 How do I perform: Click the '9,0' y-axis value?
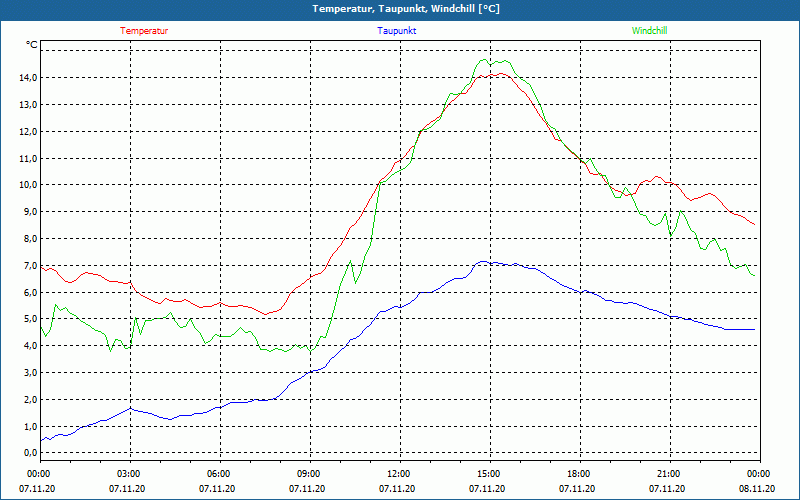pyautogui.click(x=30, y=212)
